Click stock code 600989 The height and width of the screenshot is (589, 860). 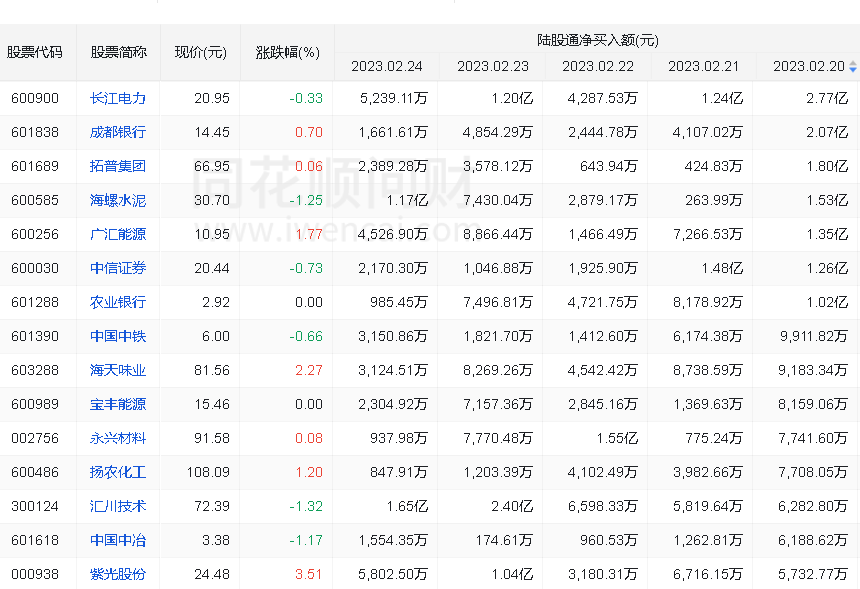35,404
